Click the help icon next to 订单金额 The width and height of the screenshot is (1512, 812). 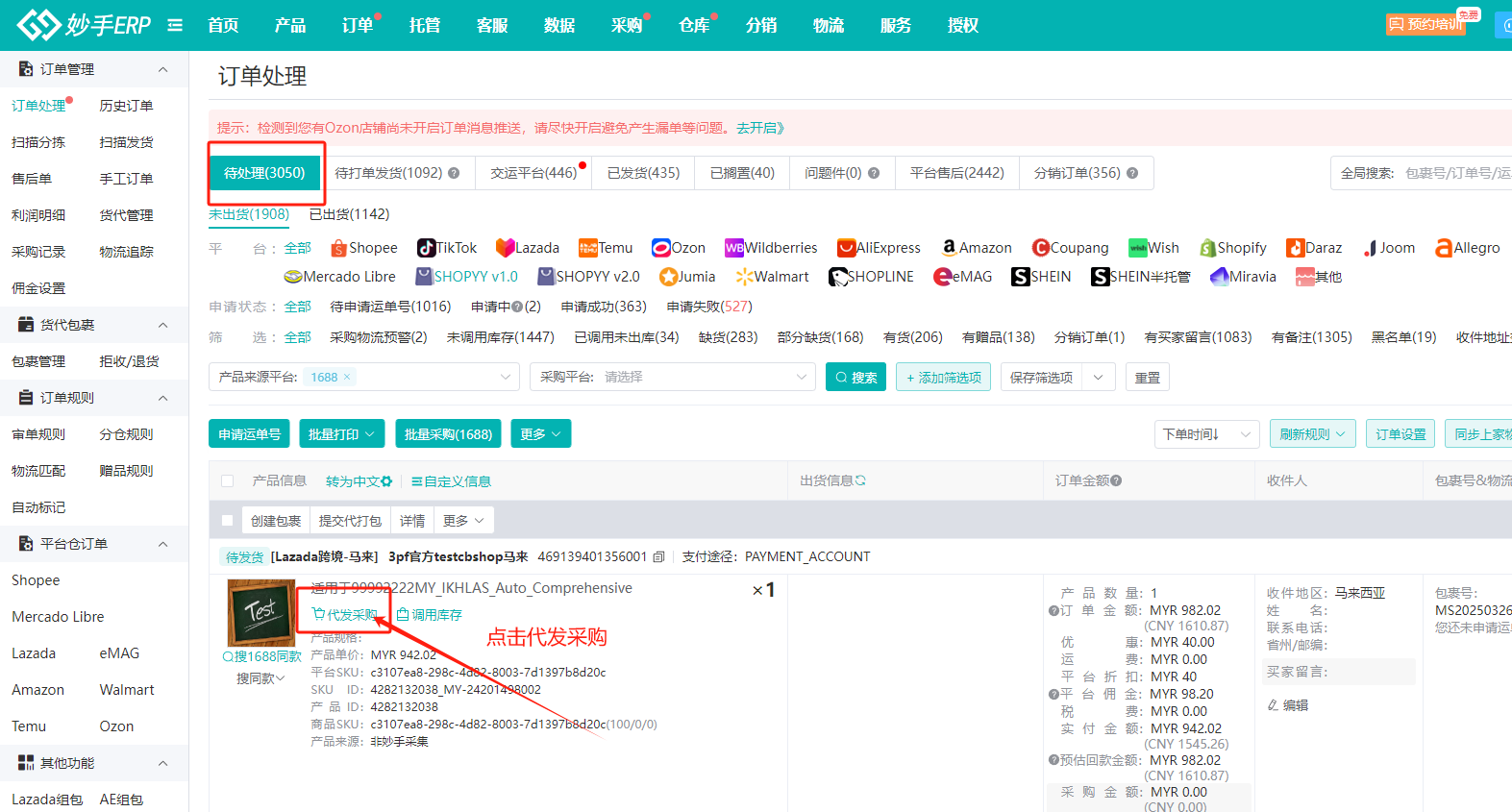click(x=1116, y=480)
